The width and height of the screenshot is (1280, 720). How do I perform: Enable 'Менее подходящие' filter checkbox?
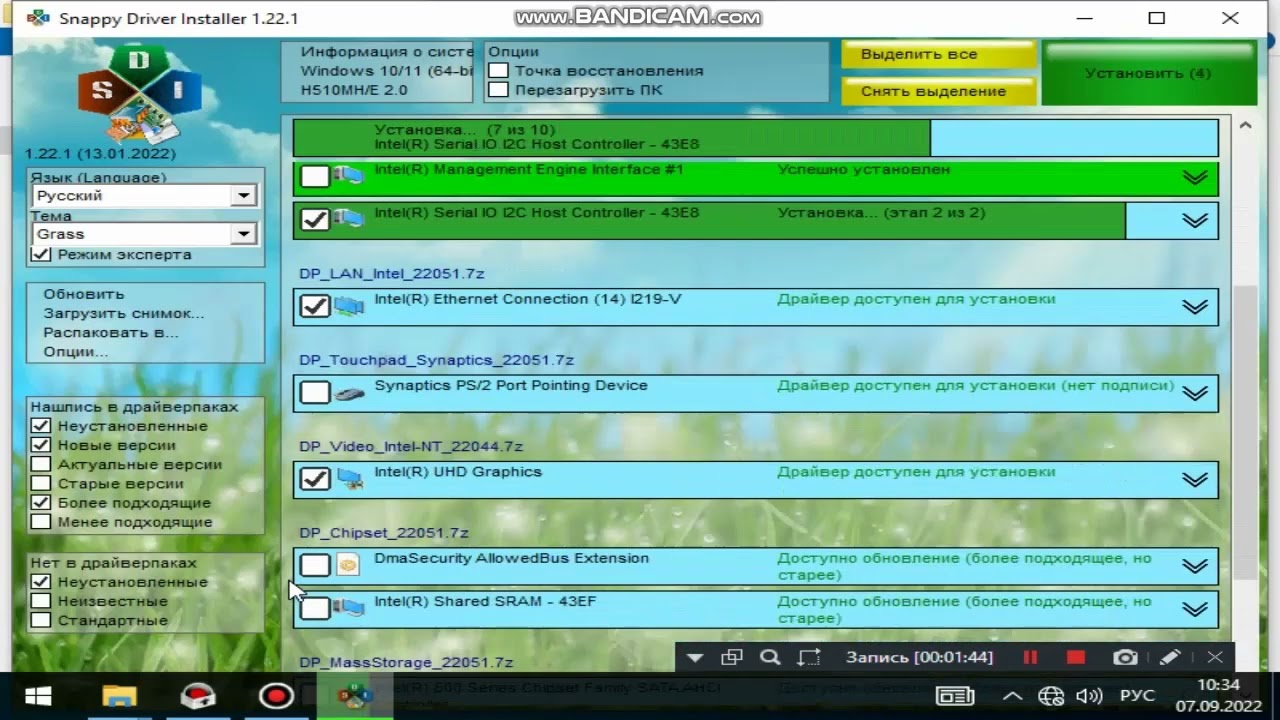tap(41, 521)
